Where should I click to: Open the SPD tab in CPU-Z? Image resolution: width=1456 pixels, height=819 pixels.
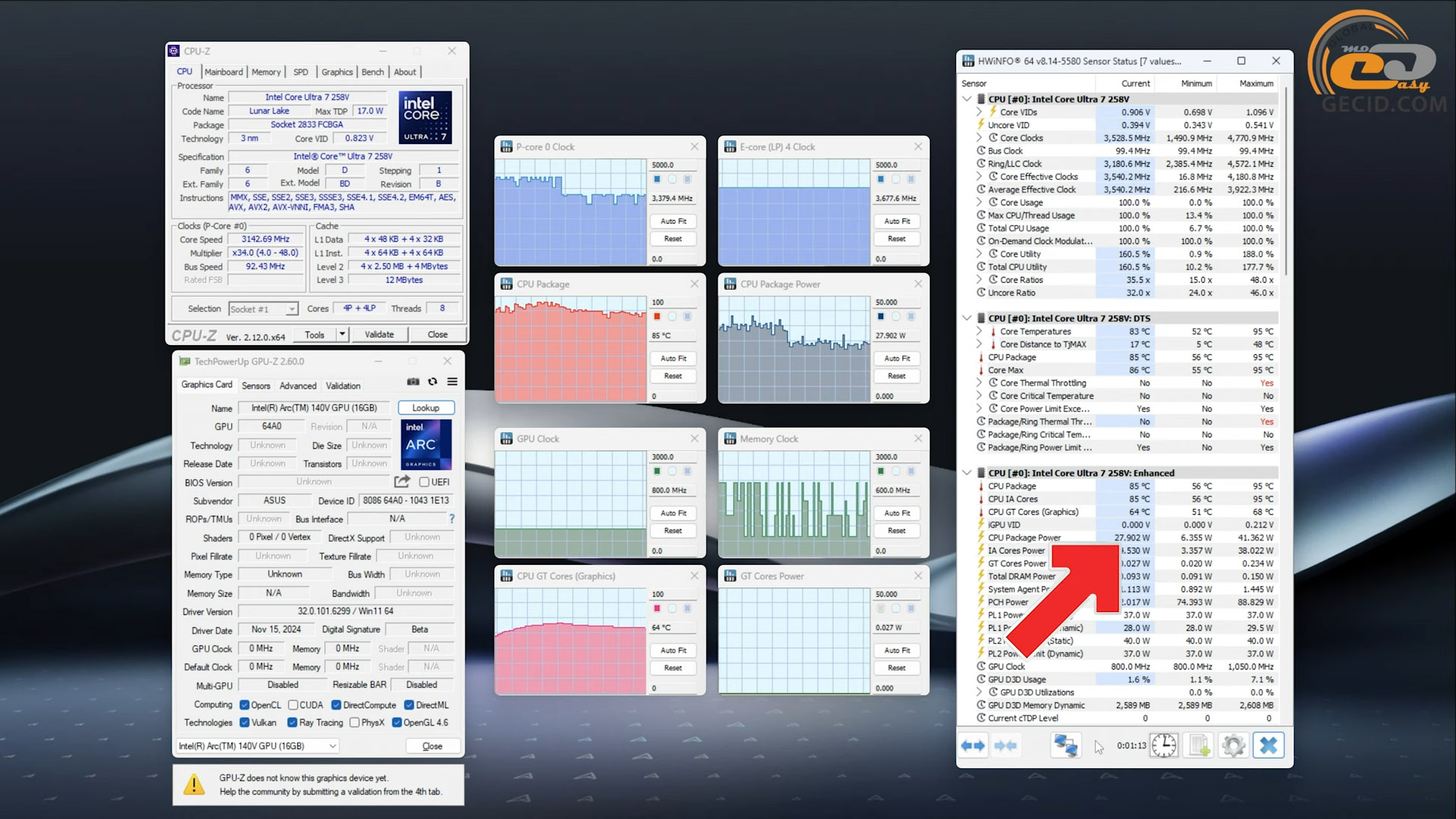[301, 71]
